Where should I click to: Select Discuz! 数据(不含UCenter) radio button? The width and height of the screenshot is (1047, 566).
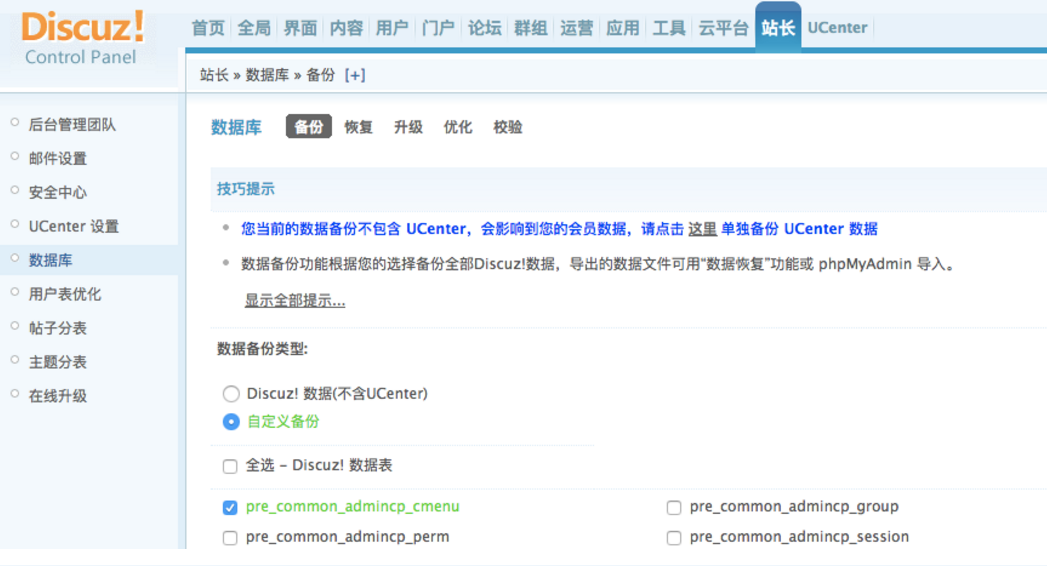point(231,394)
